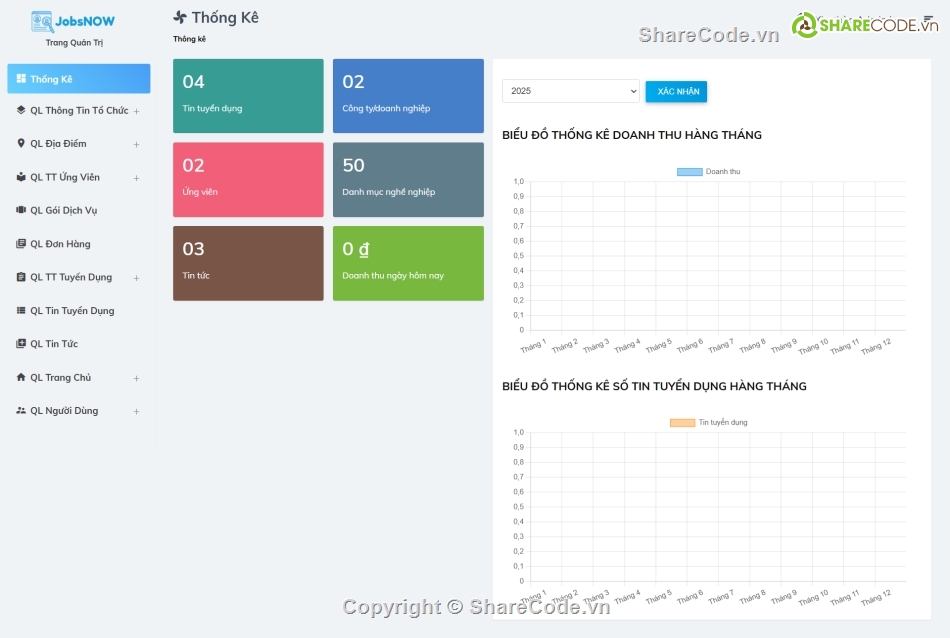
Task: Click the QL Tin Tức news icon
Action: (x=21, y=344)
